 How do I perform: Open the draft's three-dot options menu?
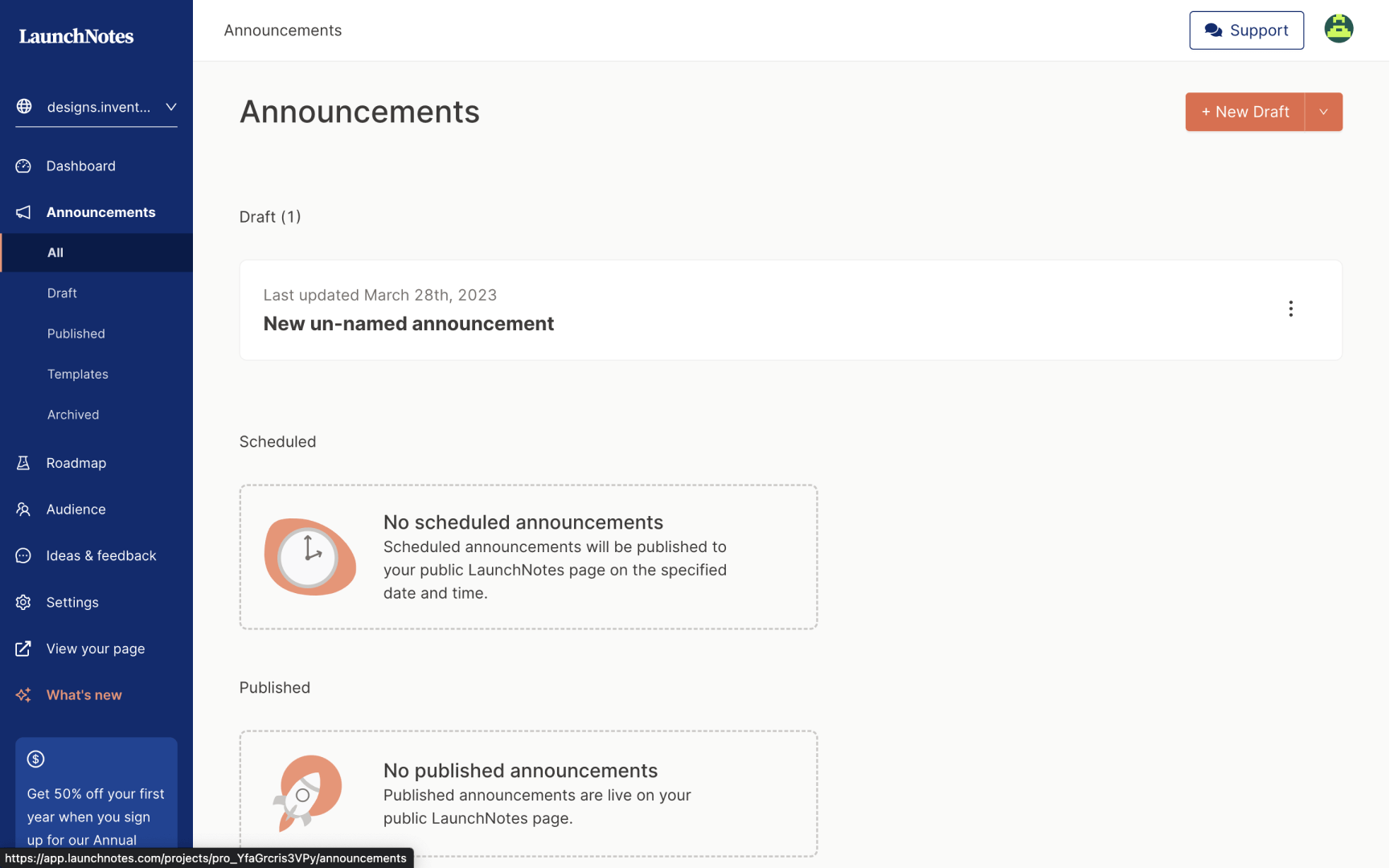[x=1290, y=309]
